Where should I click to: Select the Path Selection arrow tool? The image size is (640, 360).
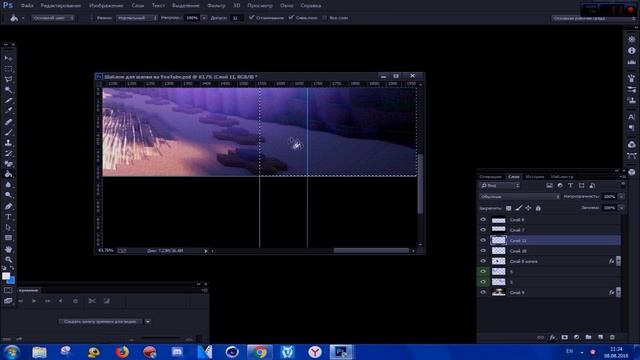[x=8, y=227]
